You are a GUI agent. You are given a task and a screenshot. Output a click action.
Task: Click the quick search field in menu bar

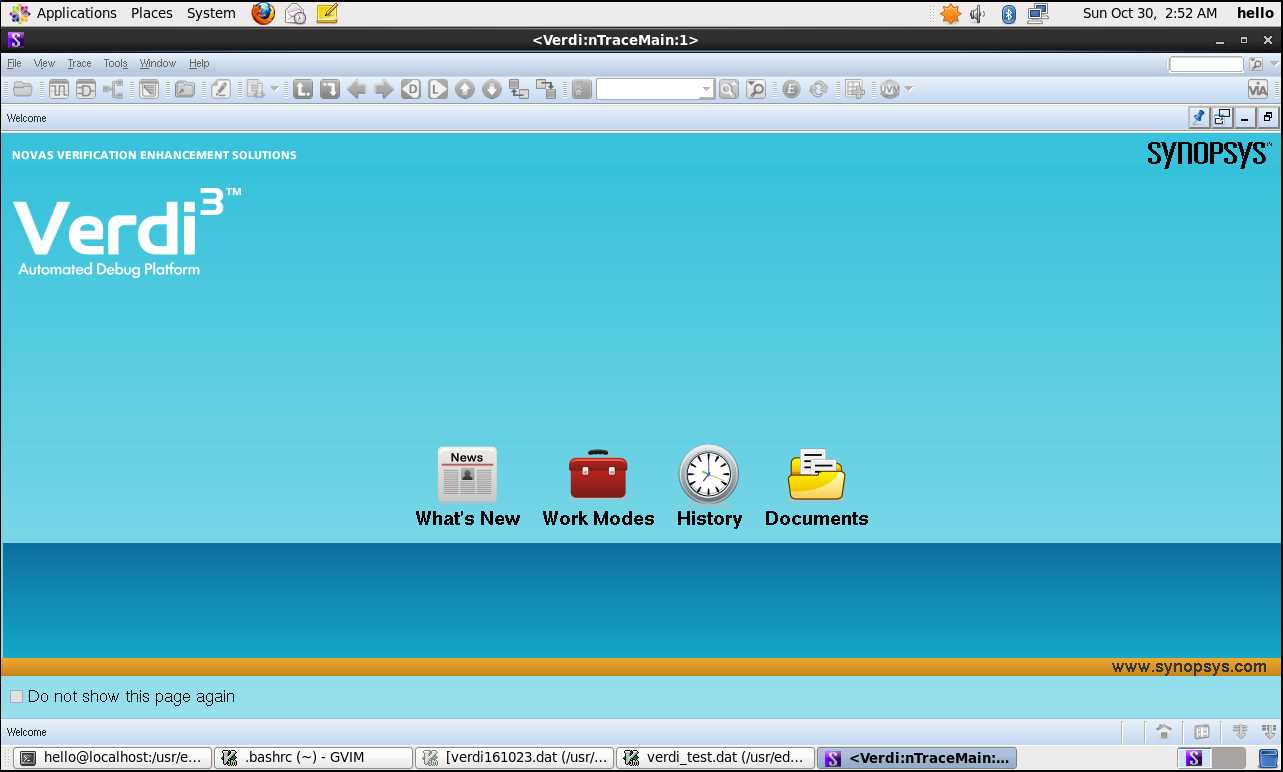[1206, 64]
